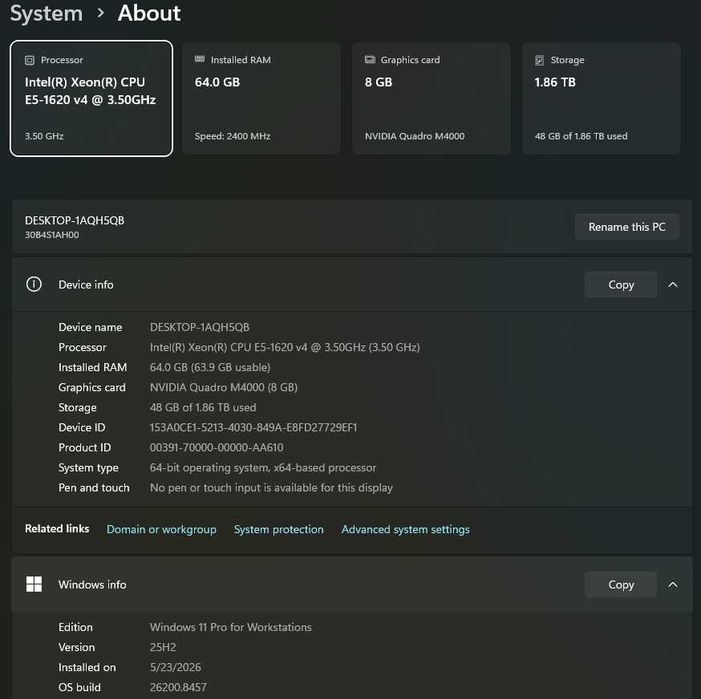Click 48 GB of 1.86 TB used card text
The image size is (701, 699).
tap(581, 136)
